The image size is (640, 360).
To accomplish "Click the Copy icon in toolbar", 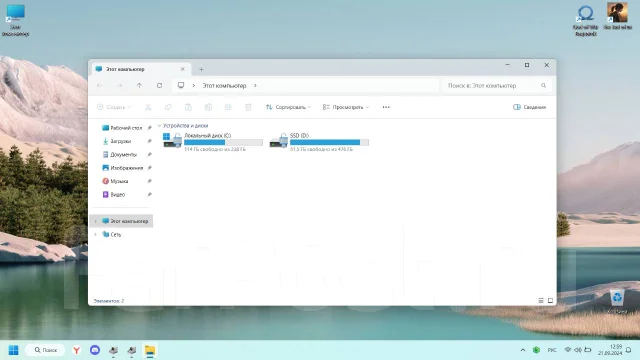I will pos(168,107).
